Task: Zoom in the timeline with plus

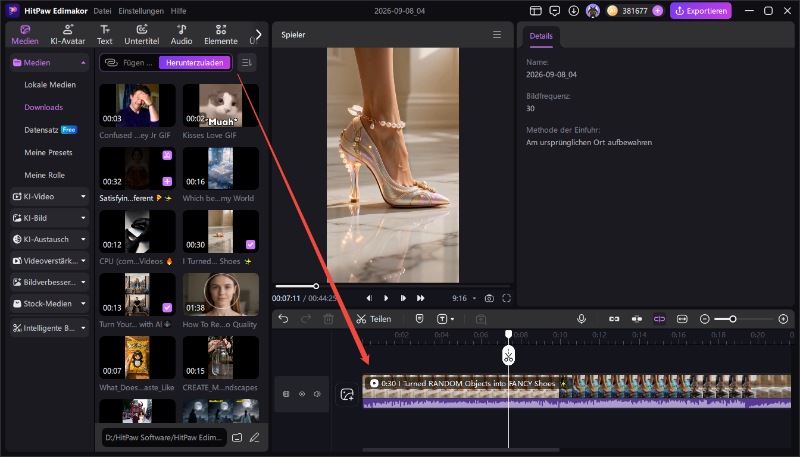Action: pyautogui.click(x=783, y=319)
